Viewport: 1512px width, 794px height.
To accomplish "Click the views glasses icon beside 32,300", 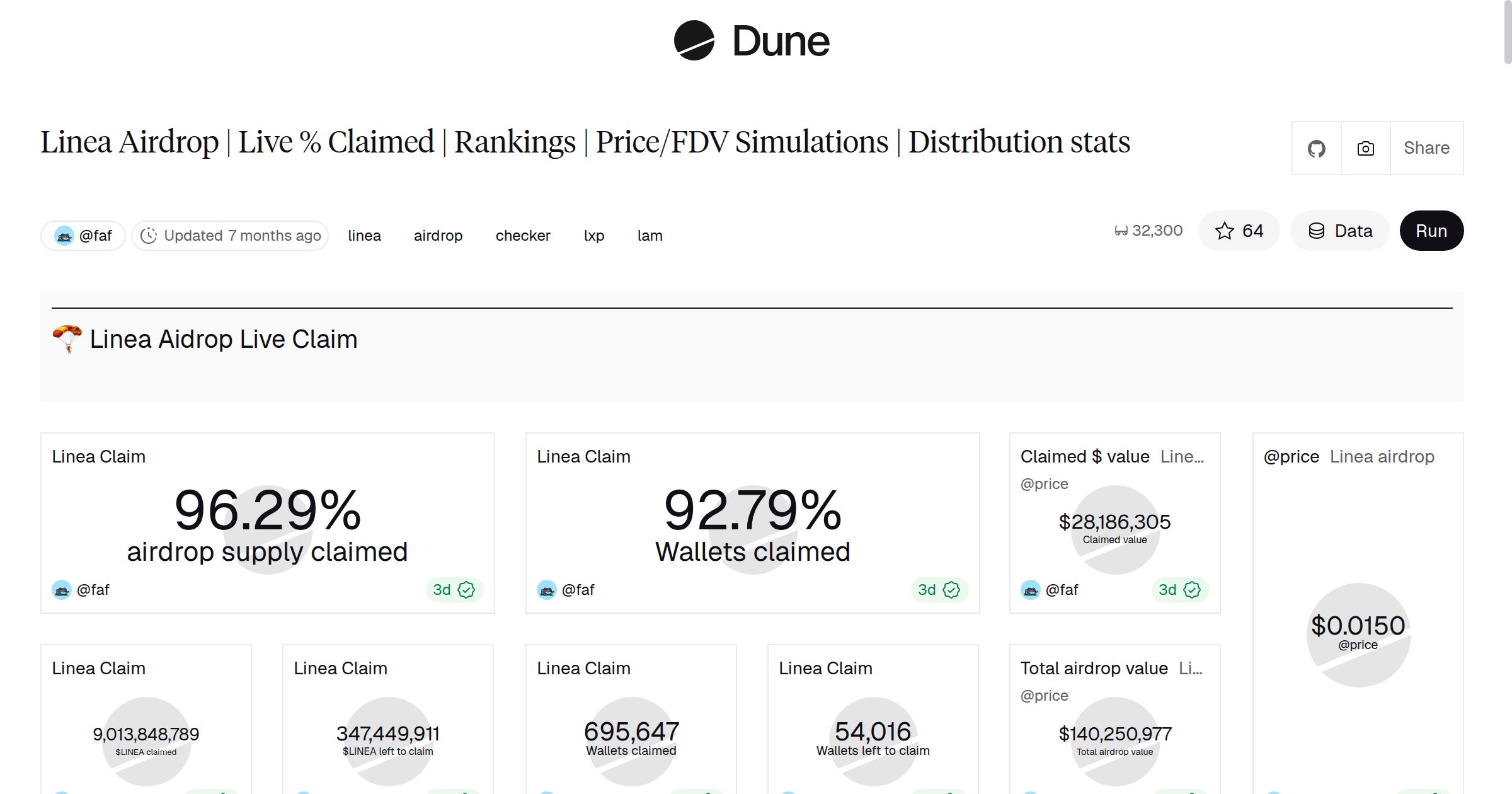I will [1121, 231].
